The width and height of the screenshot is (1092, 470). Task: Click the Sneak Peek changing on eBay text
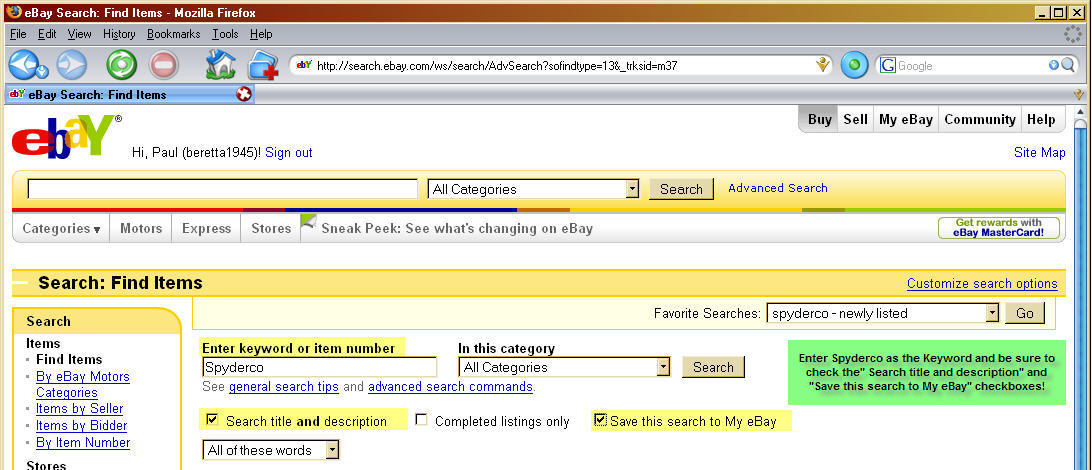(457, 228)
